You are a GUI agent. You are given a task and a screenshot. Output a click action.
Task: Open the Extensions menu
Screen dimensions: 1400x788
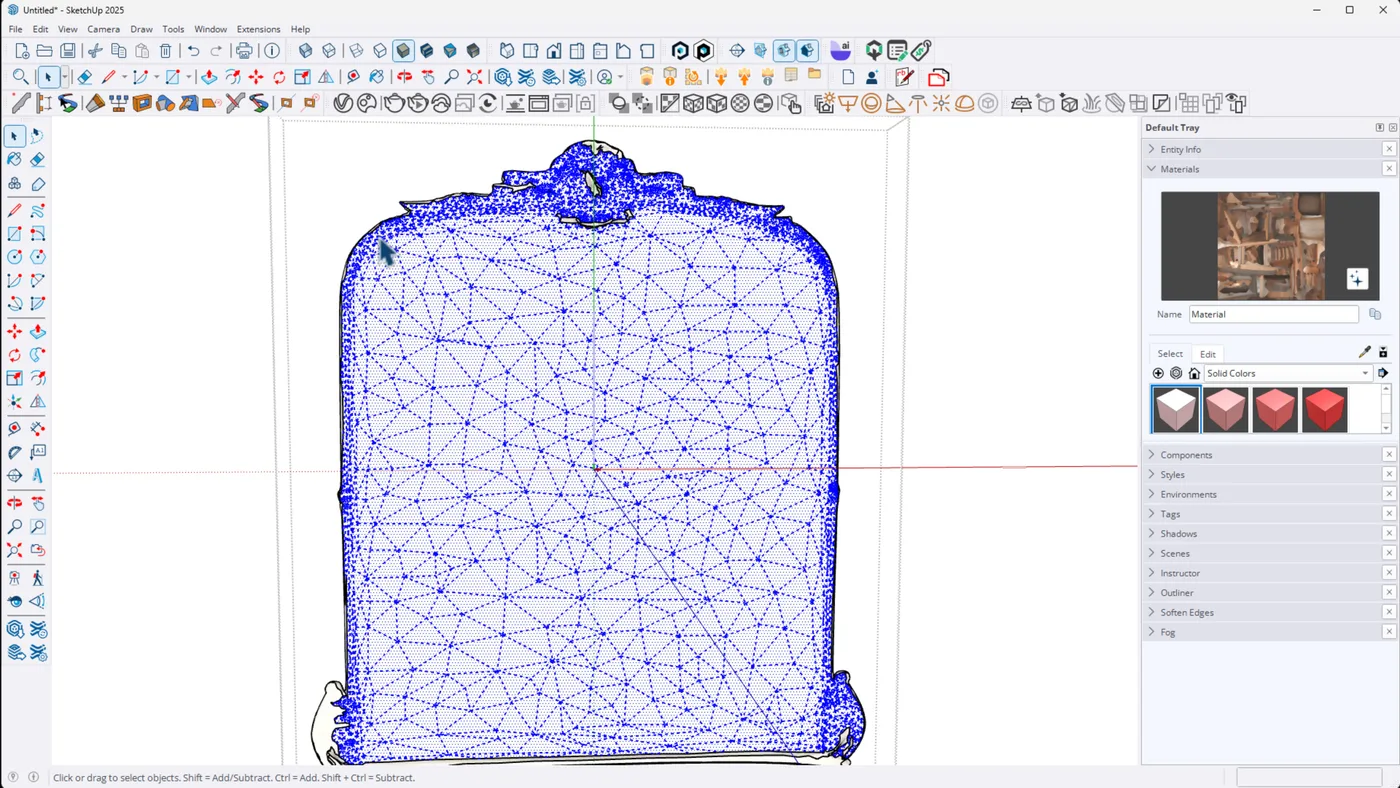[x=258, y=29]
